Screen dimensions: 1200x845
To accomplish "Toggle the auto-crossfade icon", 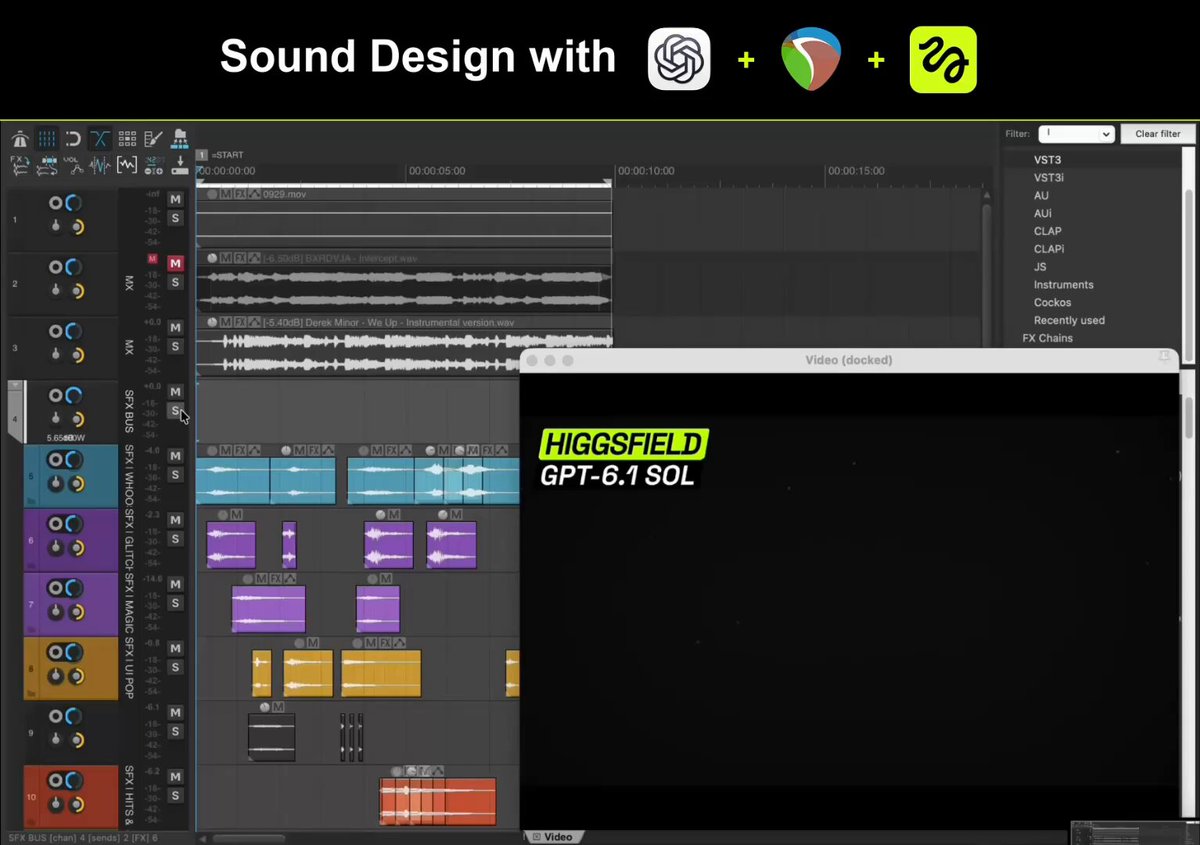I will click(x=100, y=139).
